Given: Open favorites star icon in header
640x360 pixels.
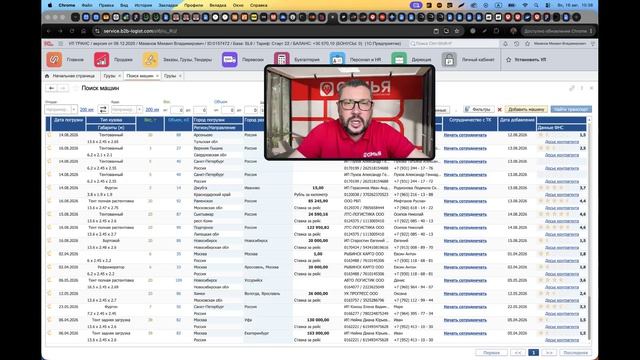Looking at the screenshot, I should [x=527, y=44].
